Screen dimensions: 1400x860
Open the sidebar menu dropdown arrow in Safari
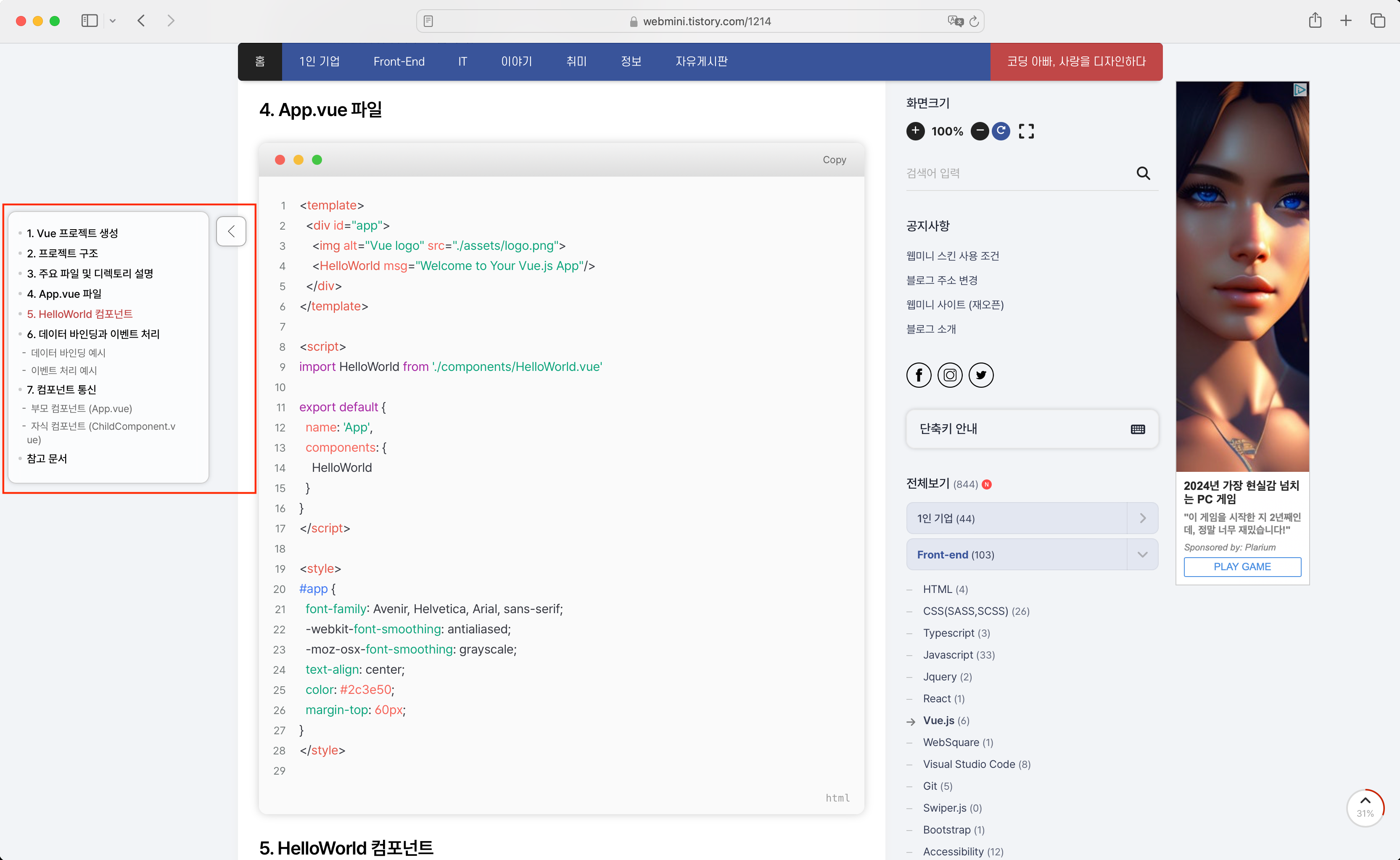point(113,21)
